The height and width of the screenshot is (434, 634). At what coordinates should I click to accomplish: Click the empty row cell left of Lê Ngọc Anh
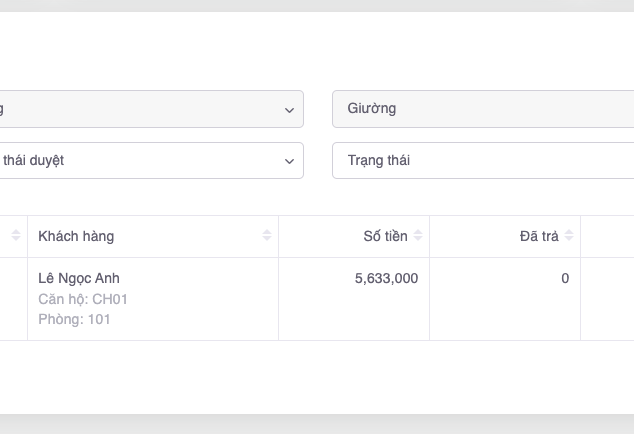click(x=13, y=298)
